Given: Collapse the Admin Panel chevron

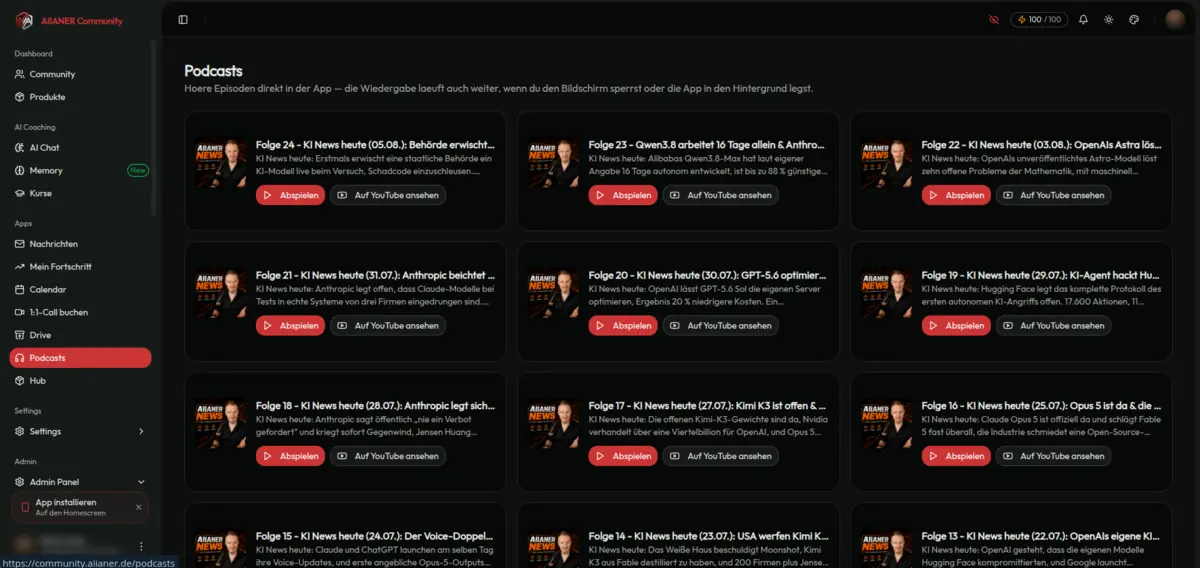Looking at the screenshot, I should [141, 482].
